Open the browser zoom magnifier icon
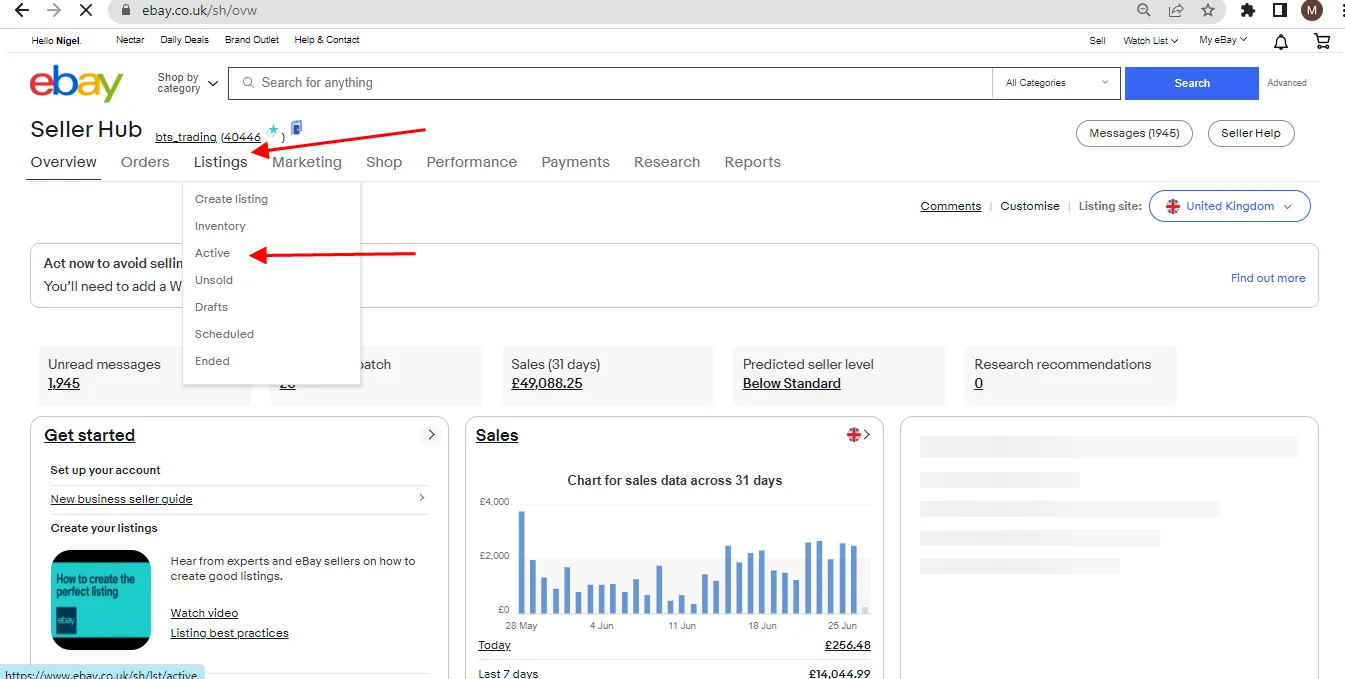Image resolution: width=1345 pixels, height=679 pixels. coord(1144,10)
